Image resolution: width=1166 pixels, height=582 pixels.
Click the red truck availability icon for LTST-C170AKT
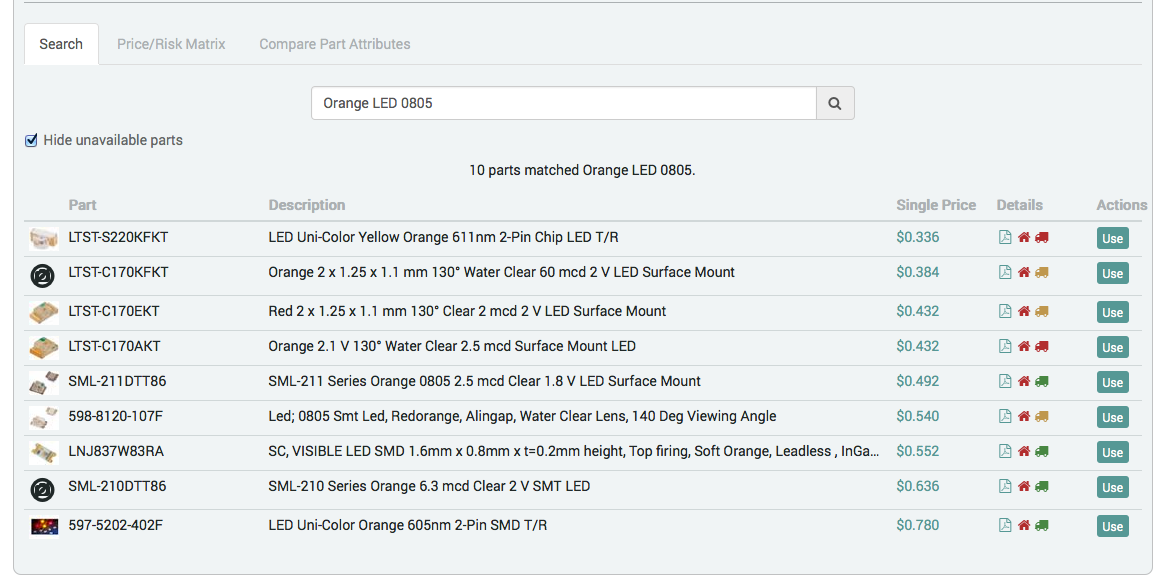(1040, 346)
